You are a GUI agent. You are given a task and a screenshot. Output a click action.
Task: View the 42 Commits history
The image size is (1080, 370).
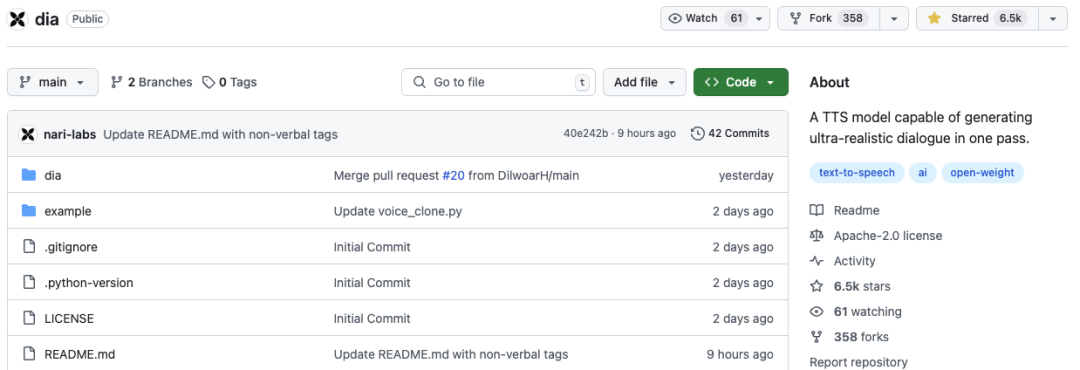[x=730, y=134]
